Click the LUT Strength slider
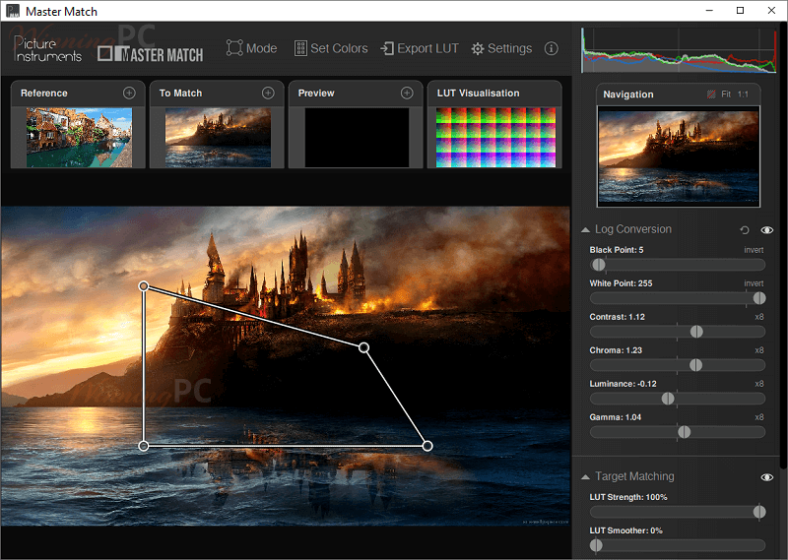The image size is (788, 560). [x=677, y=512]
